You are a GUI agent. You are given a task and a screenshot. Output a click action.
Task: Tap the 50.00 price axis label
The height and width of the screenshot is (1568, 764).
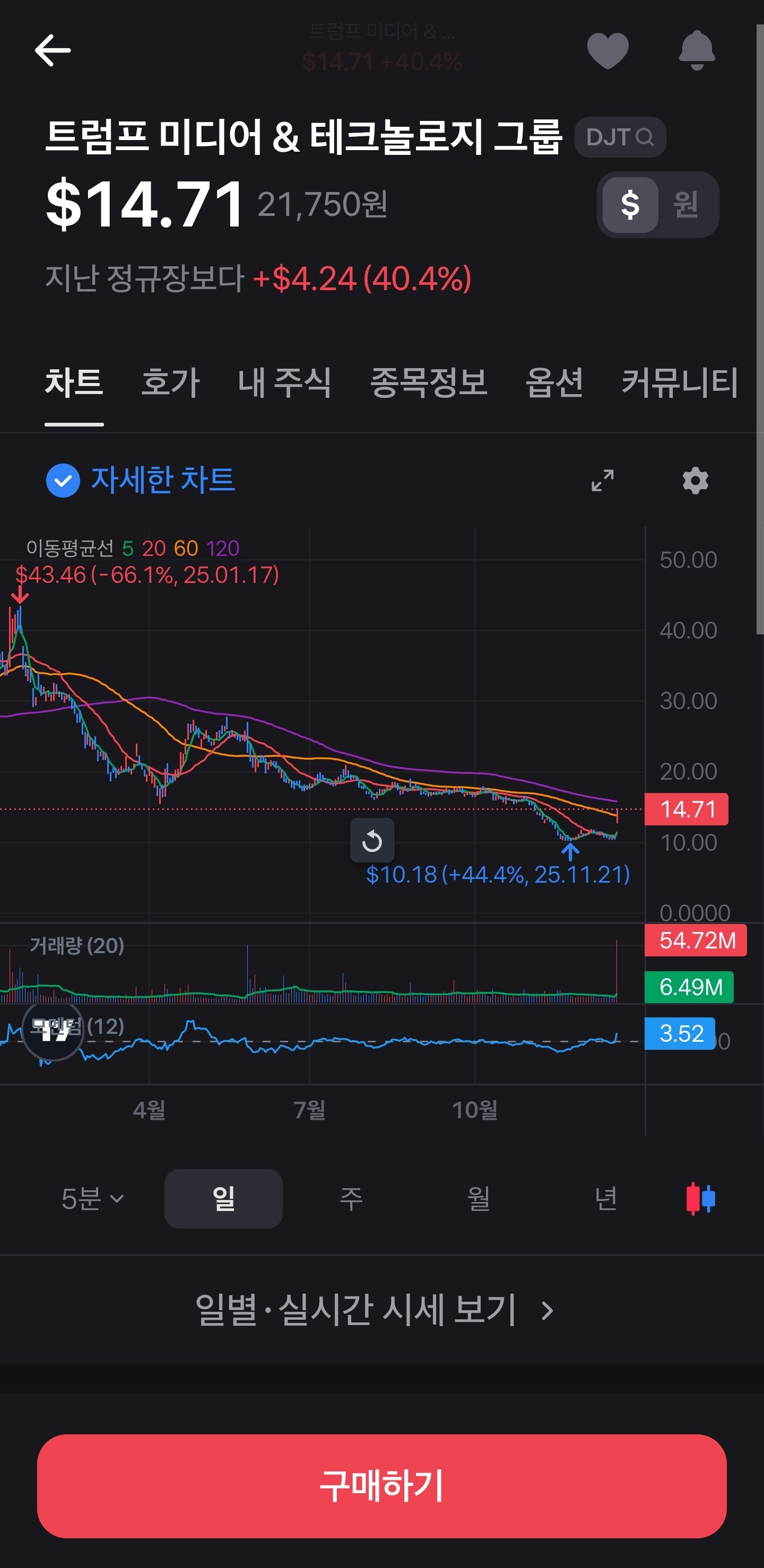689,560
